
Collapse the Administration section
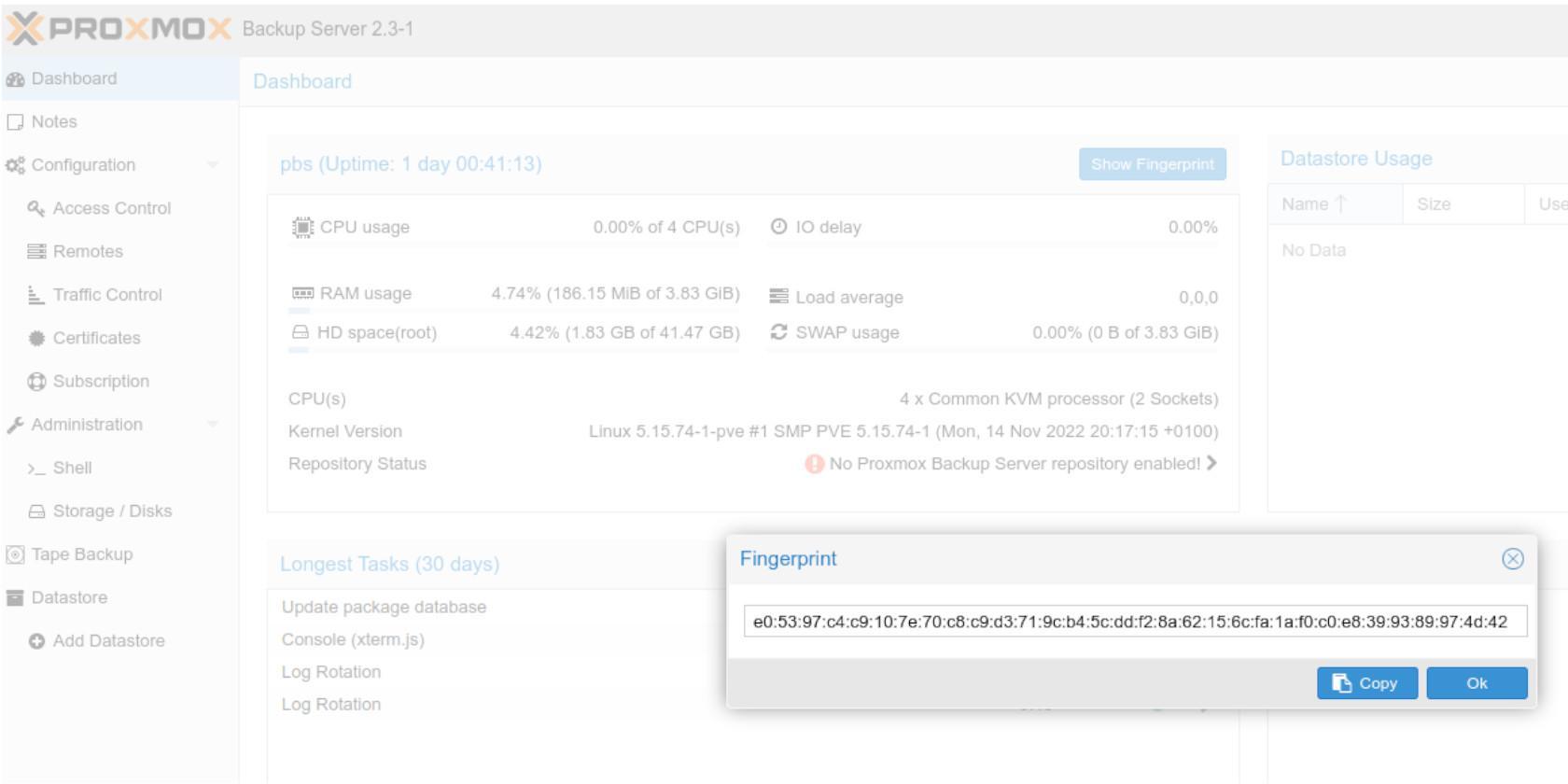[x=214, y=425]
